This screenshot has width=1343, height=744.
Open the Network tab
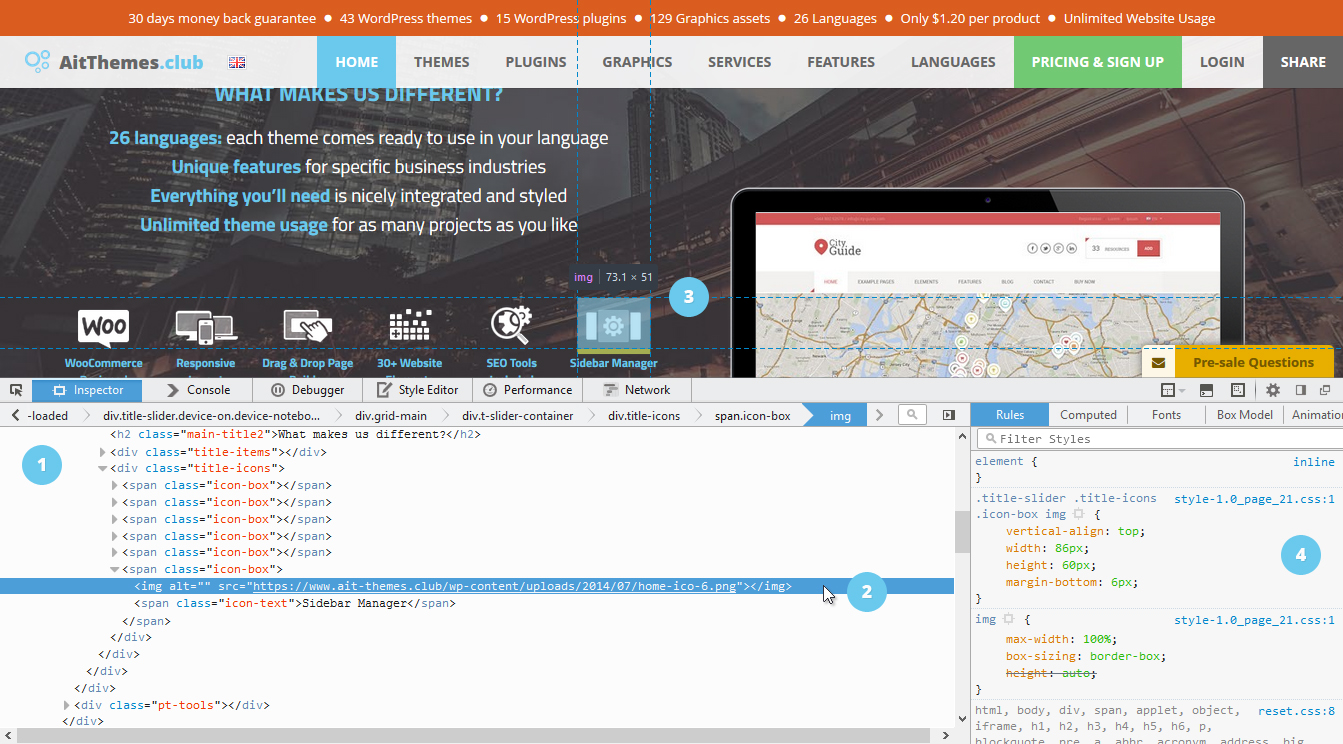click(637, 390)
